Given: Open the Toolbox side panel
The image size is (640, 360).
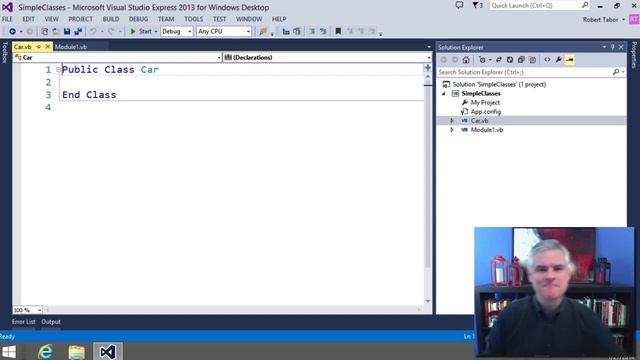Looking at the screenshot, I should click(5, 52).
